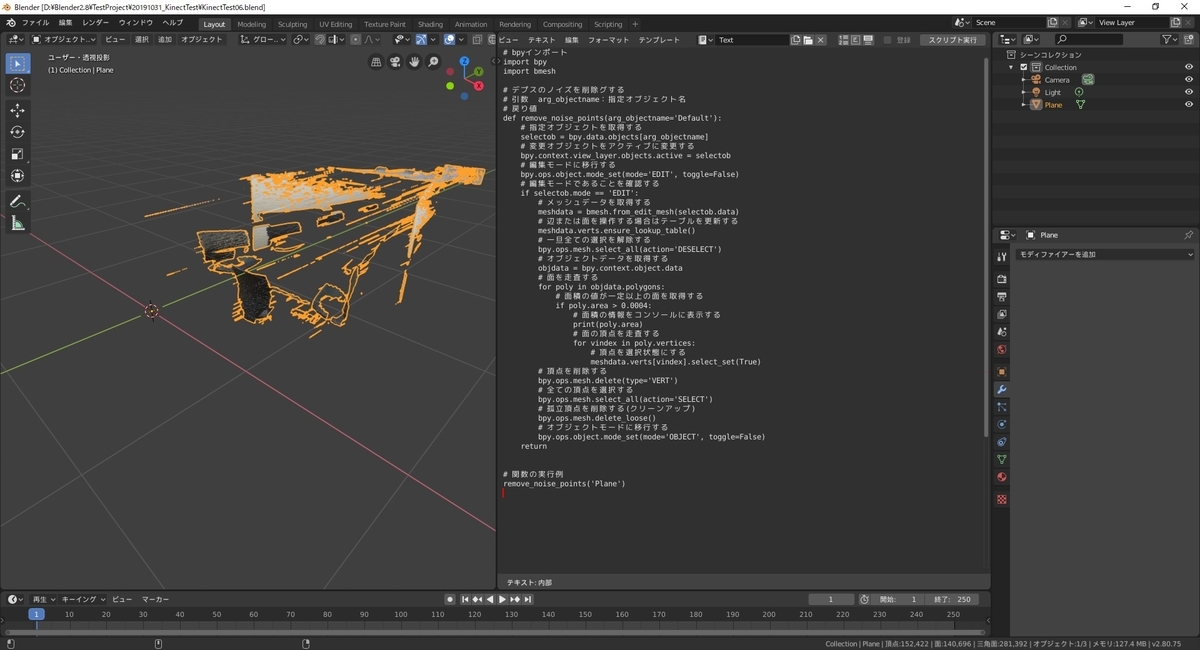Click the Z axis on navigation gizmo
The width and height of the screenshot is (1200, 650).
(465, 61)
